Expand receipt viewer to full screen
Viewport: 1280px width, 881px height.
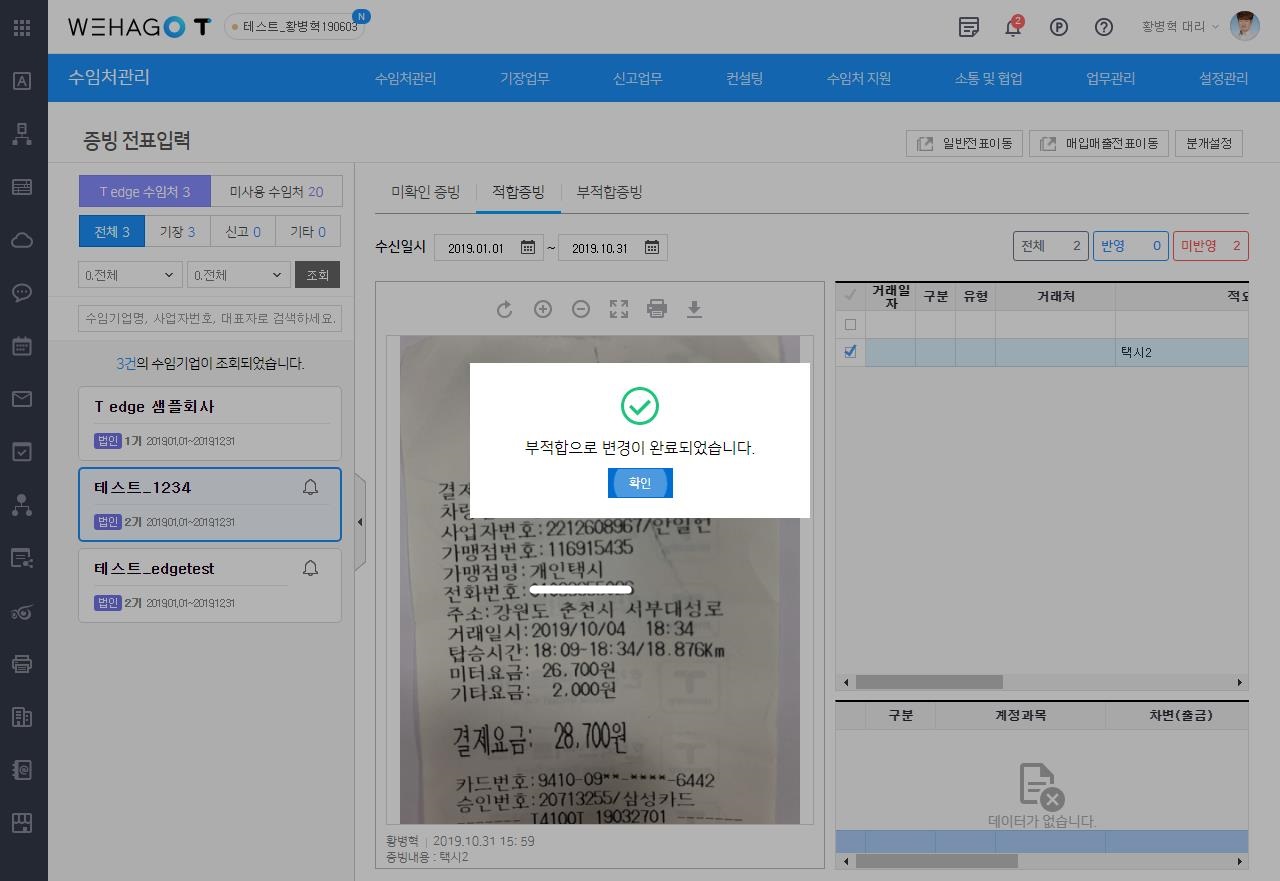click(619, 310)
